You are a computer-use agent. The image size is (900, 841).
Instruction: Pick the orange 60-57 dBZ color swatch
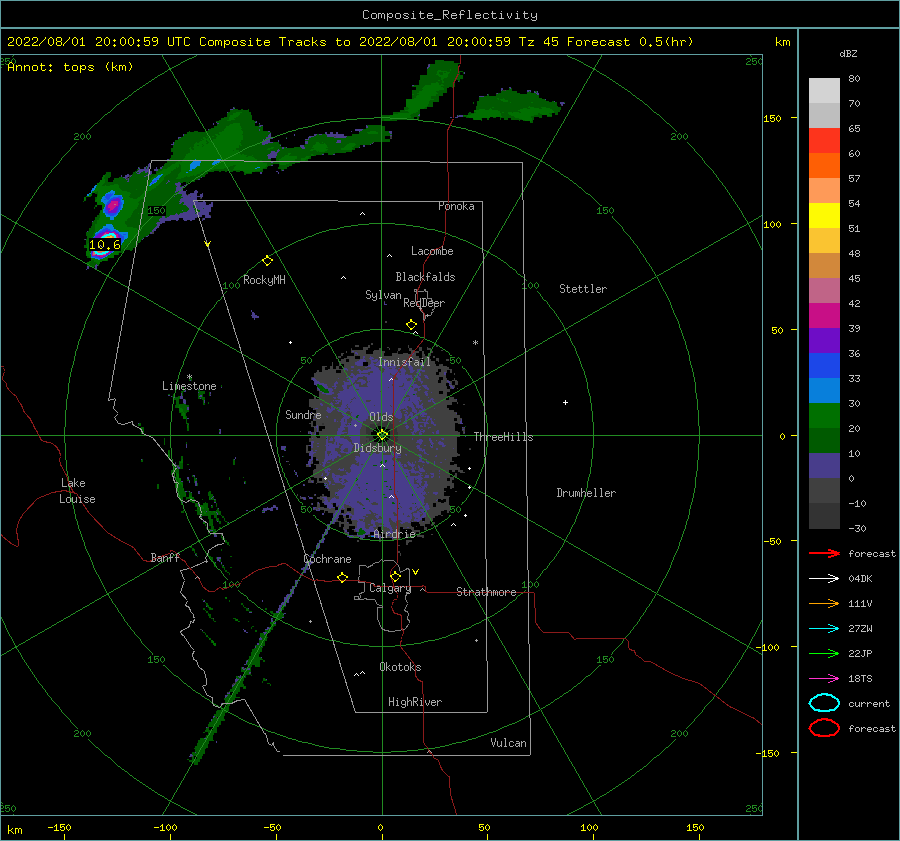click(824, 166)
